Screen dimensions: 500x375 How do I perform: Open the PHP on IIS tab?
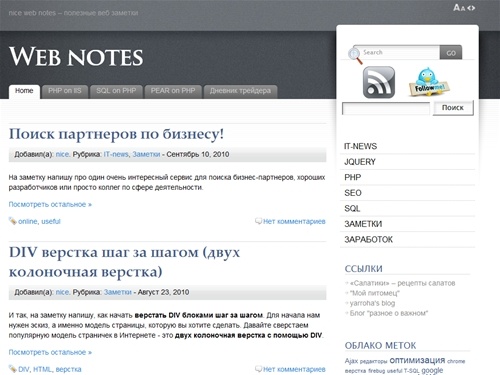tap(65, 91)
